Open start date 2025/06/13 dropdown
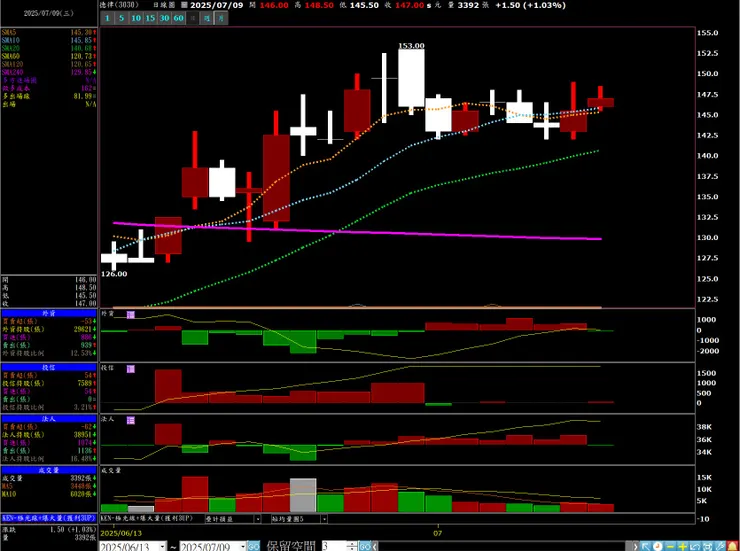Viewport: 740px width, 551px height. pyautogui.click(x=163, y=547)
